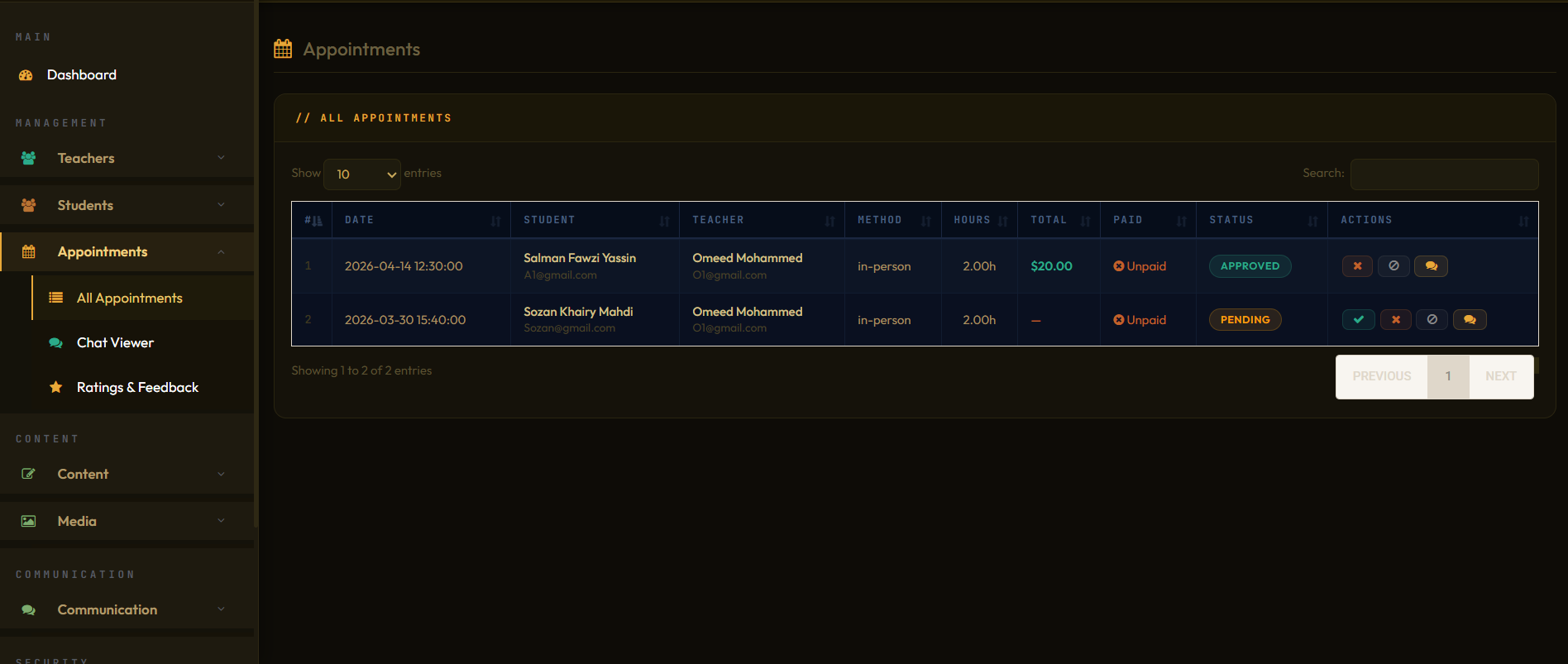This screenshot has width=1568, height=664.
Task: Click student name Salman Fawzi Yassin
Action: [580, 258]
